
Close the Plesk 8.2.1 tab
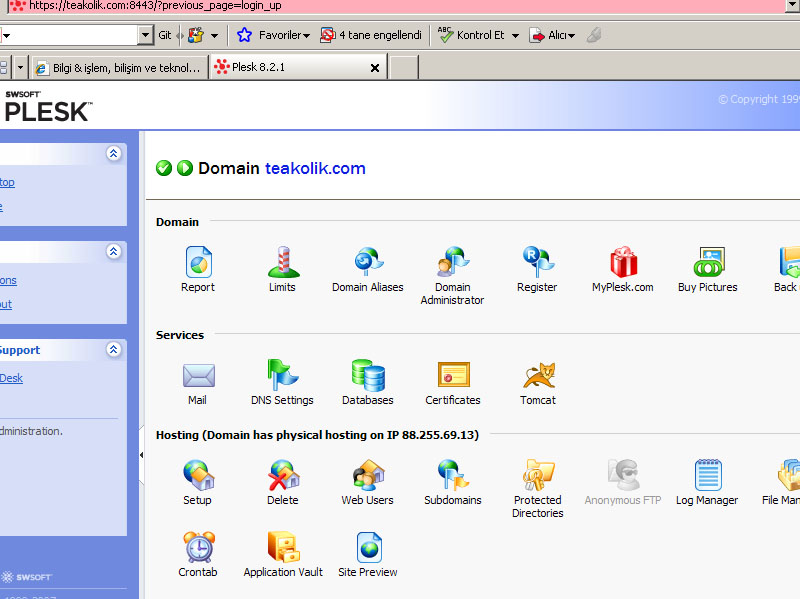pyautogui.click(x=374, y=68)
